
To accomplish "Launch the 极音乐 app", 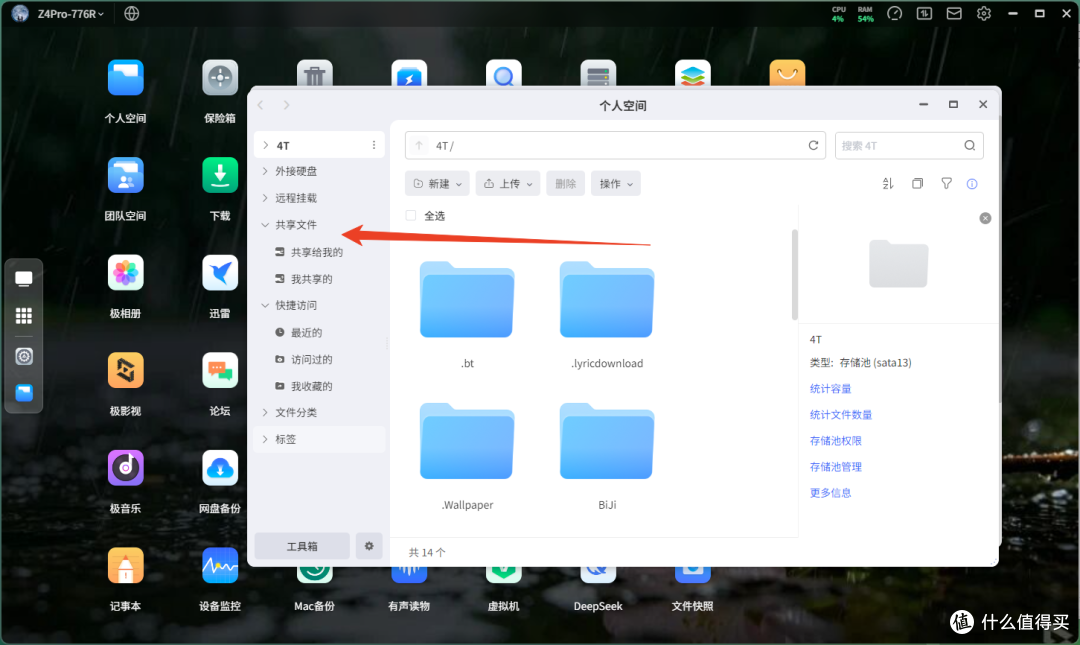I will pyautogui.click(x=125, y=469).
